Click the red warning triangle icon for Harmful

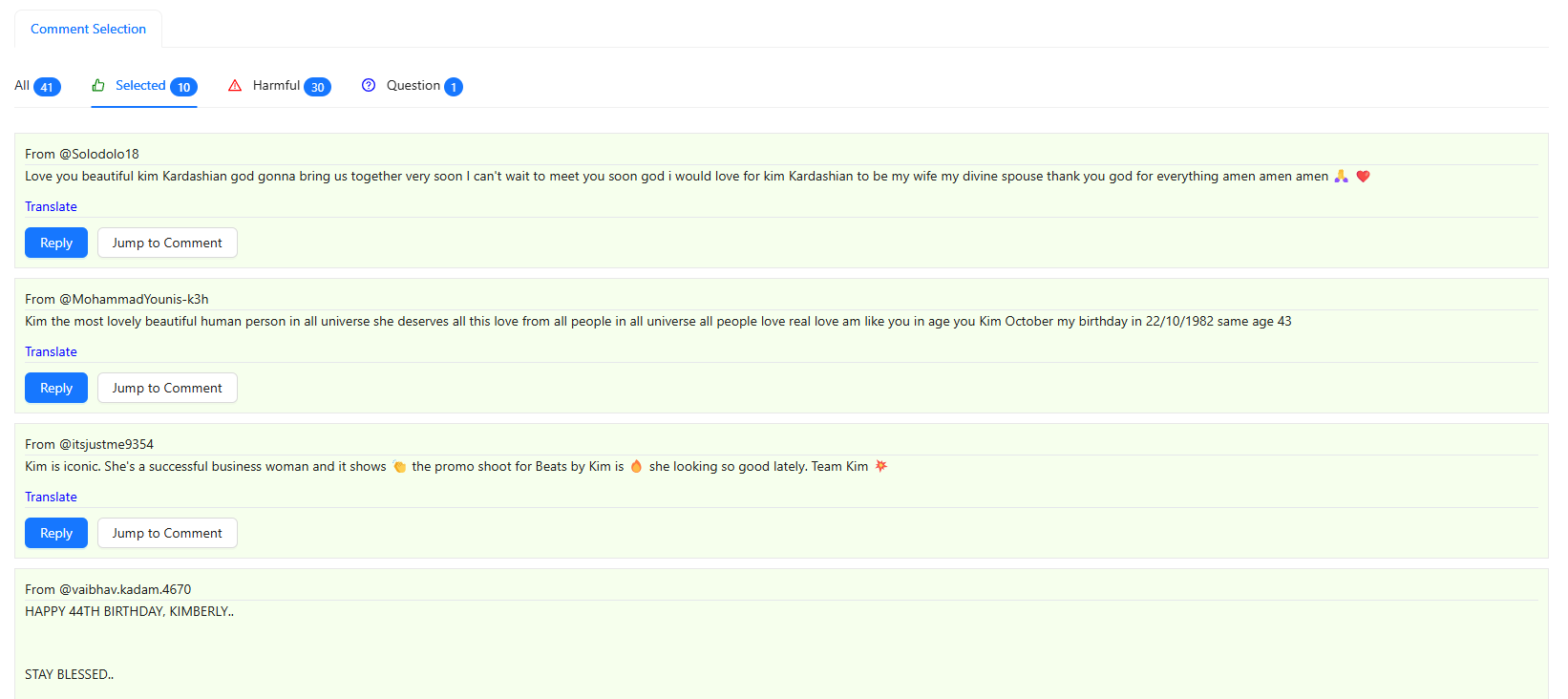(235, 85)
